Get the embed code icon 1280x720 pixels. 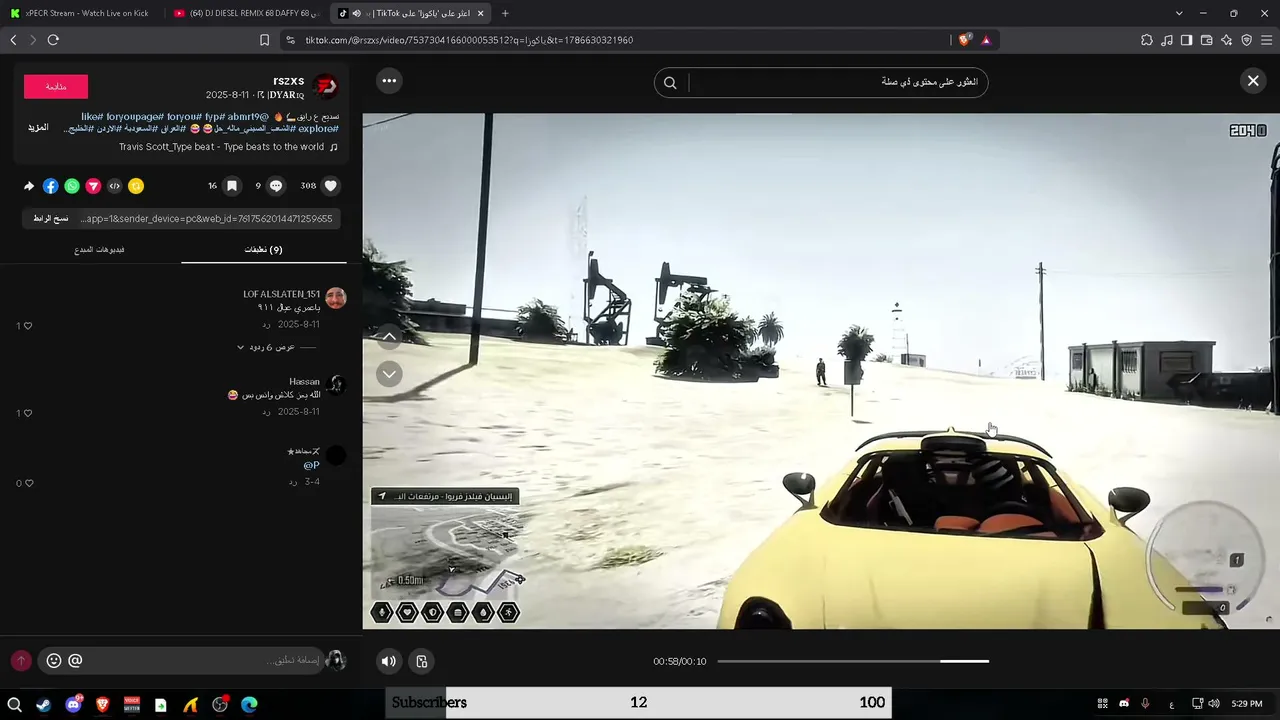coord(115,186)
